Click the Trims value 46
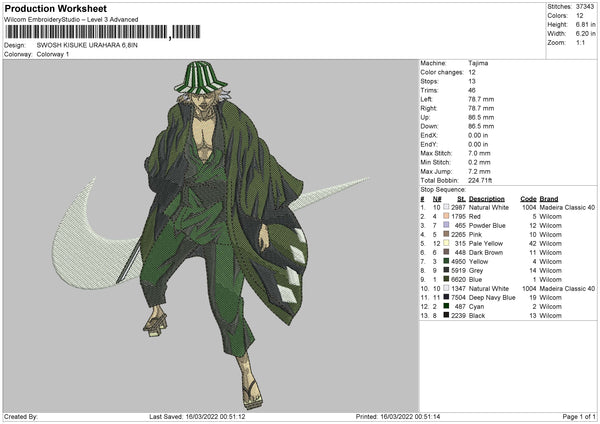 [472, 90]
